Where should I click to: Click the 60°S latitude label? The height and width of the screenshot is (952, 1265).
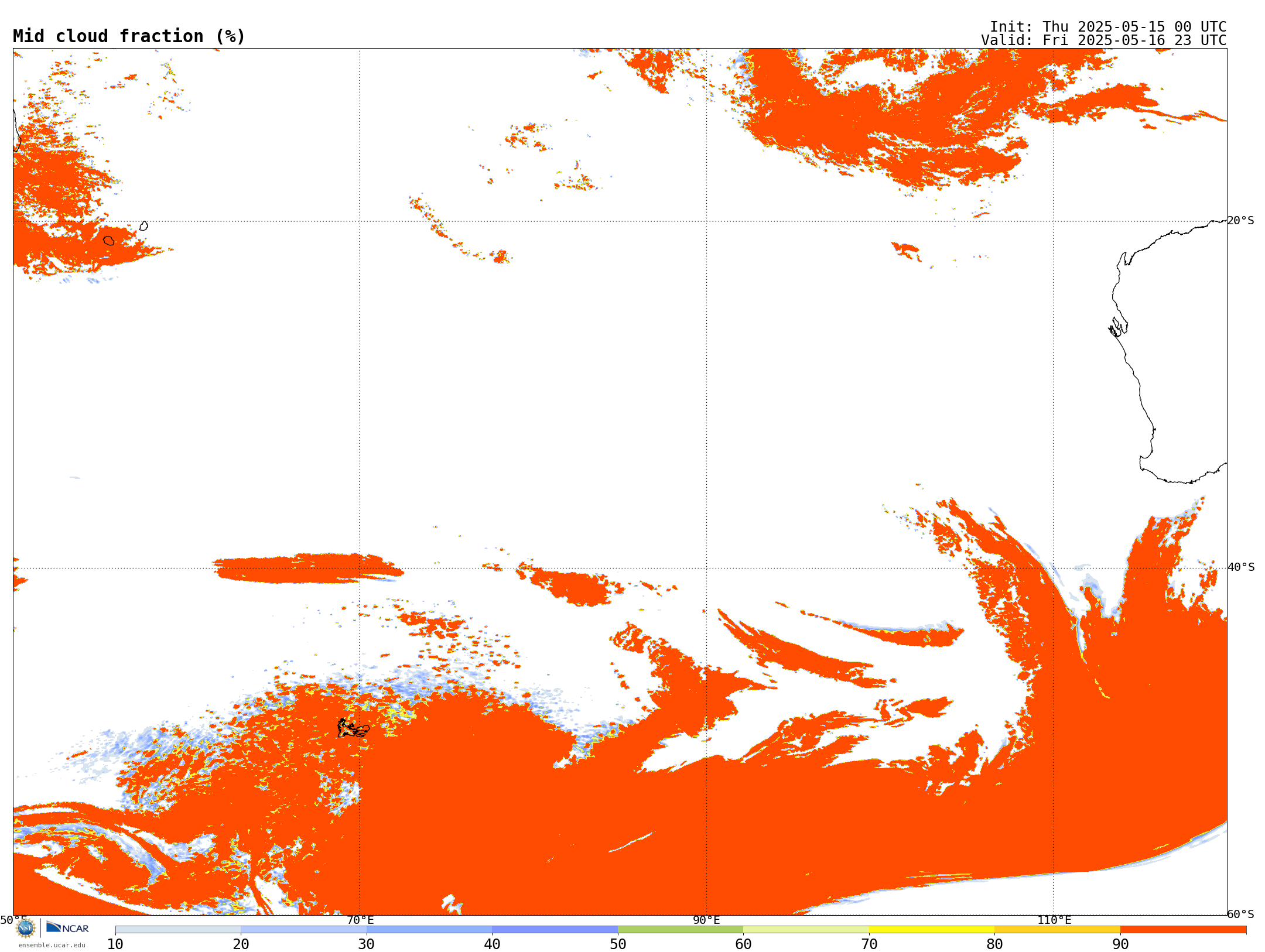(1240, 914)
